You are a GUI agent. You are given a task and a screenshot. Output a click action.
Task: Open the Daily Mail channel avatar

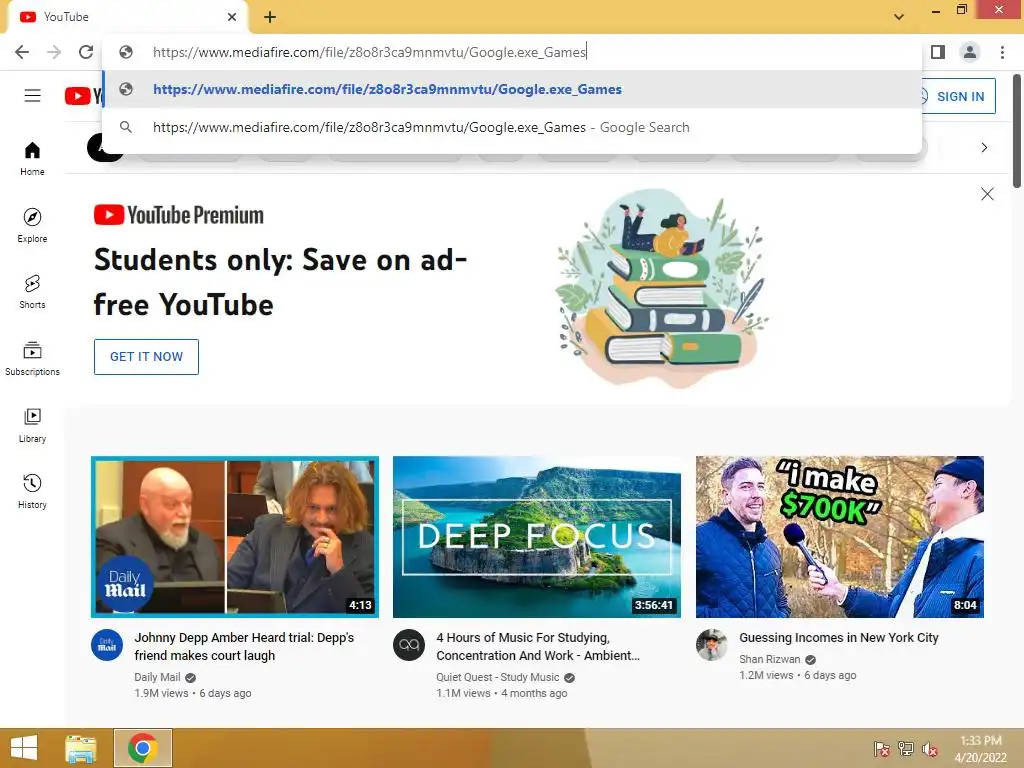[107, 645]
